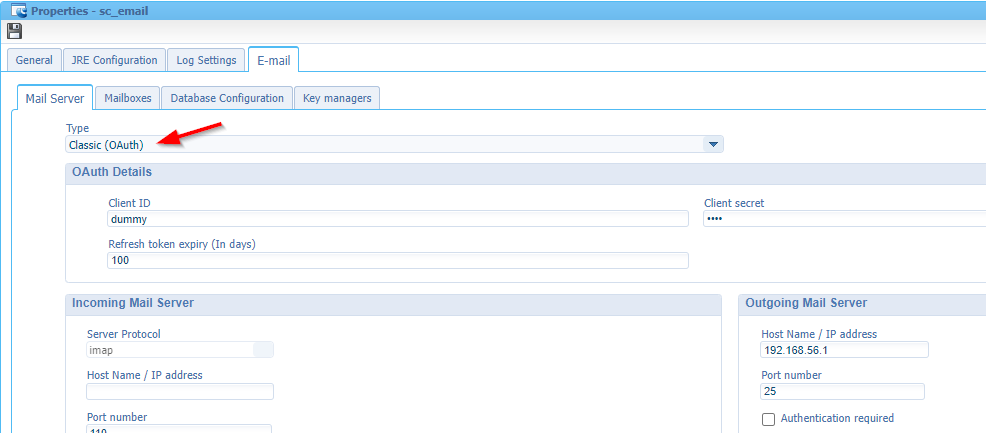Open the Mailboxes sub-tab
The width and height of the screenshot is (986, 433).
pyautogui.click(x=127, y=98)
